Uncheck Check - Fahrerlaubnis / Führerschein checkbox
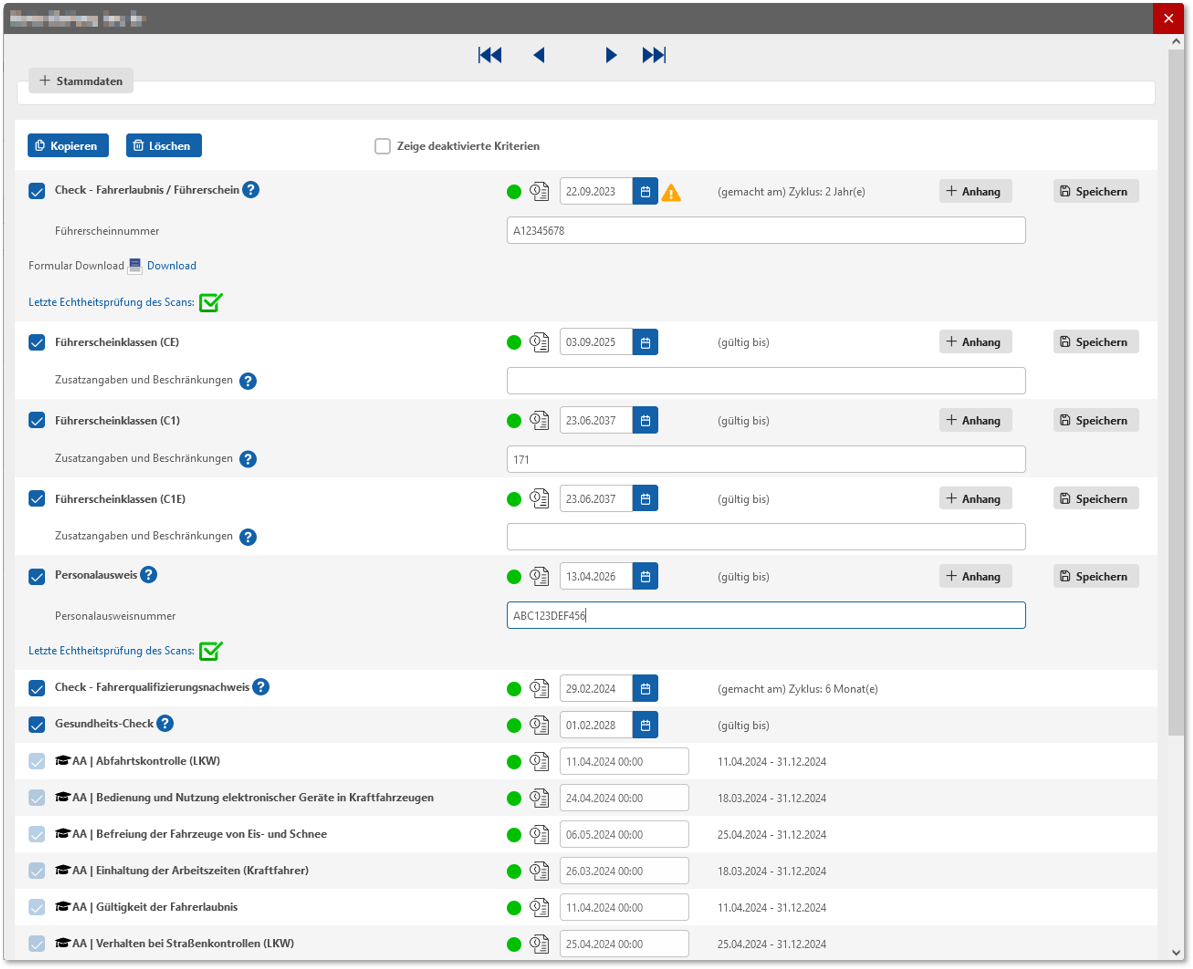 click(x=37, y=191)
